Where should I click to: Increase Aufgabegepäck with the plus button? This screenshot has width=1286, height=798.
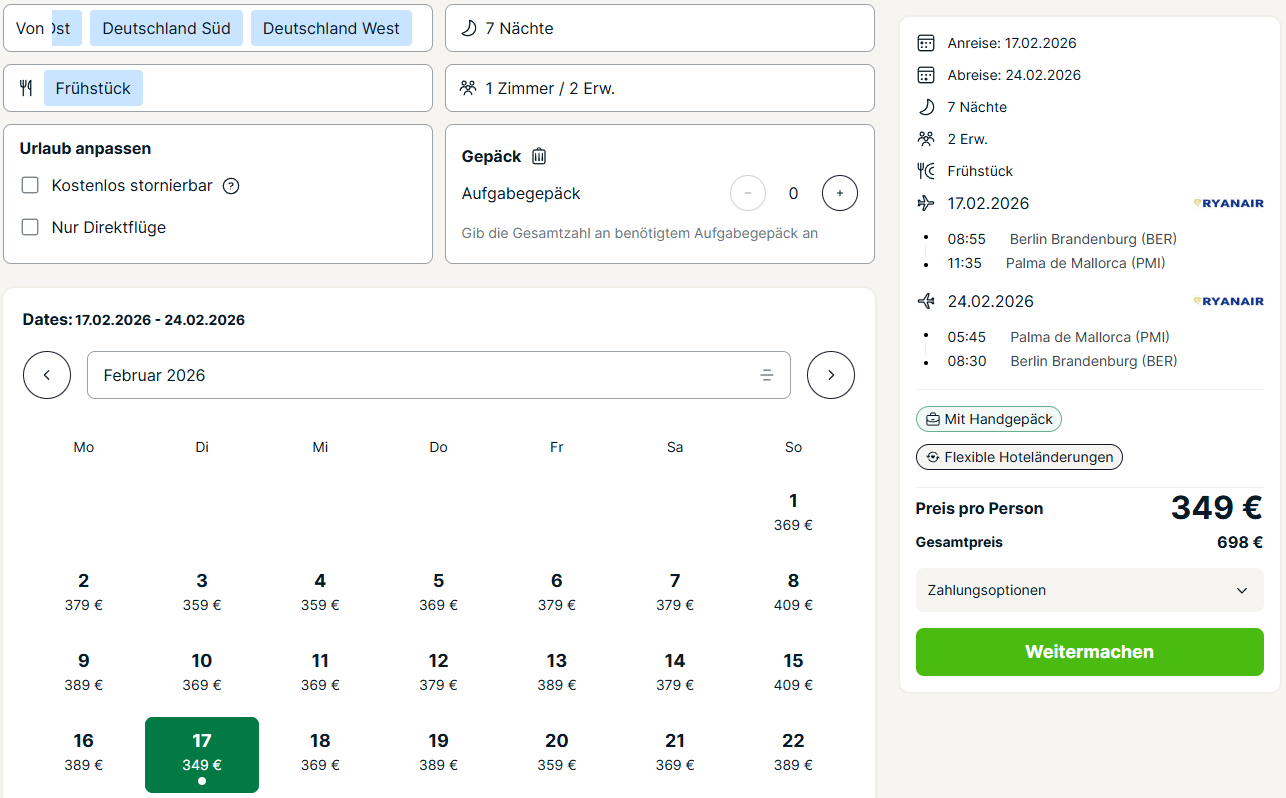point(840,193)
